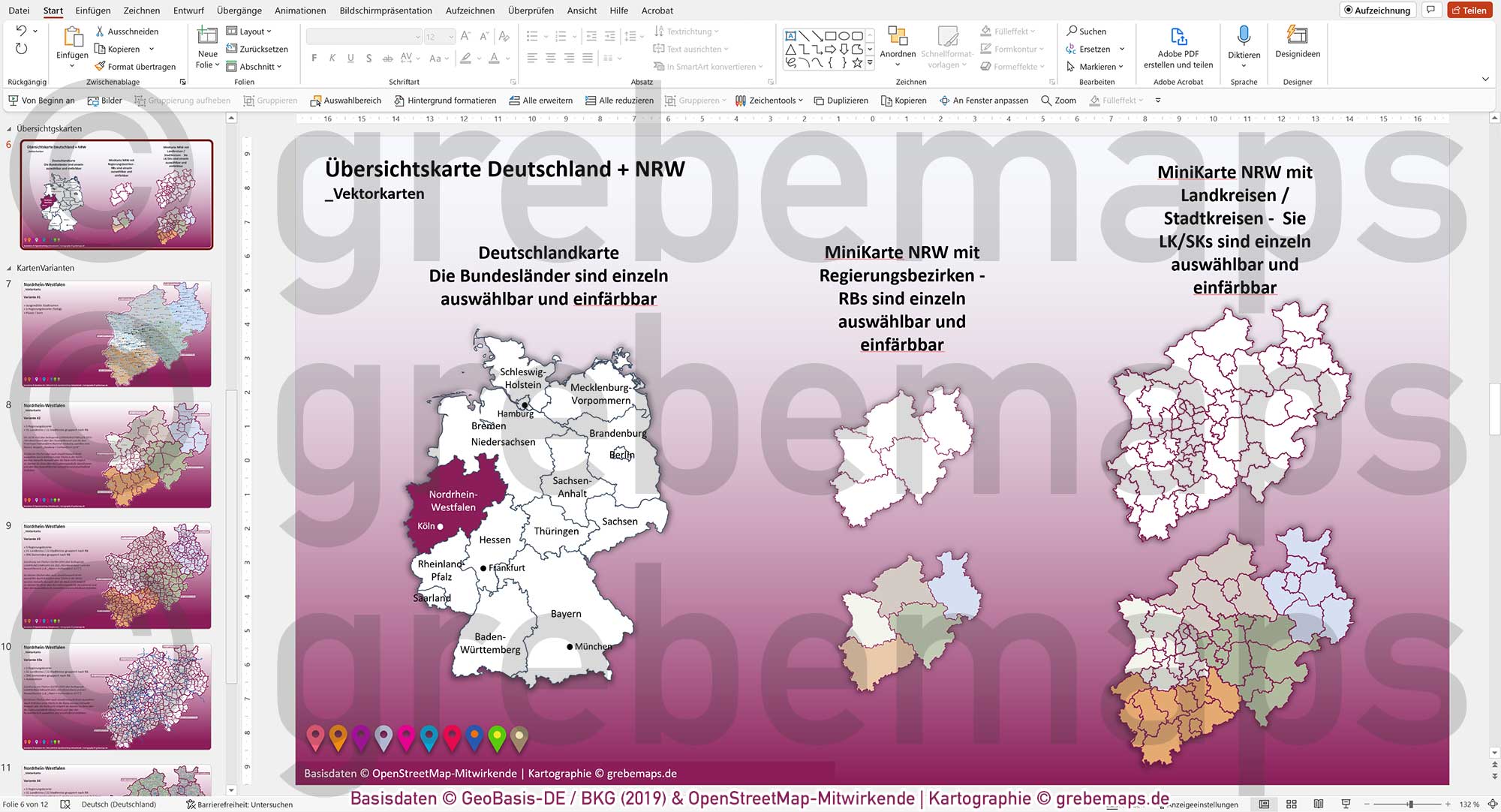Click the Teilen button

click(x=1470, y=10)
